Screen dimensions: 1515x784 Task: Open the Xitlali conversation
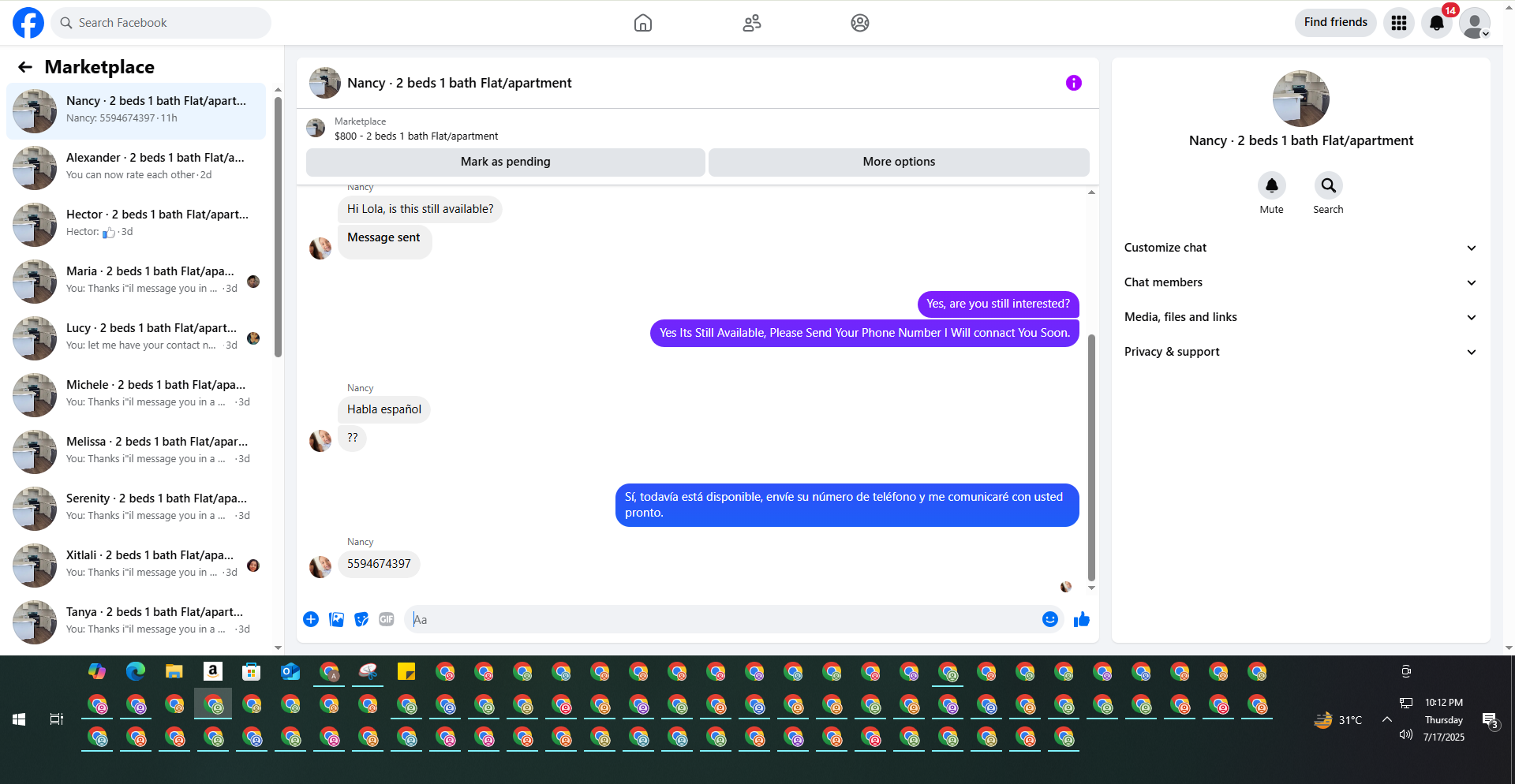coord(137,566)
